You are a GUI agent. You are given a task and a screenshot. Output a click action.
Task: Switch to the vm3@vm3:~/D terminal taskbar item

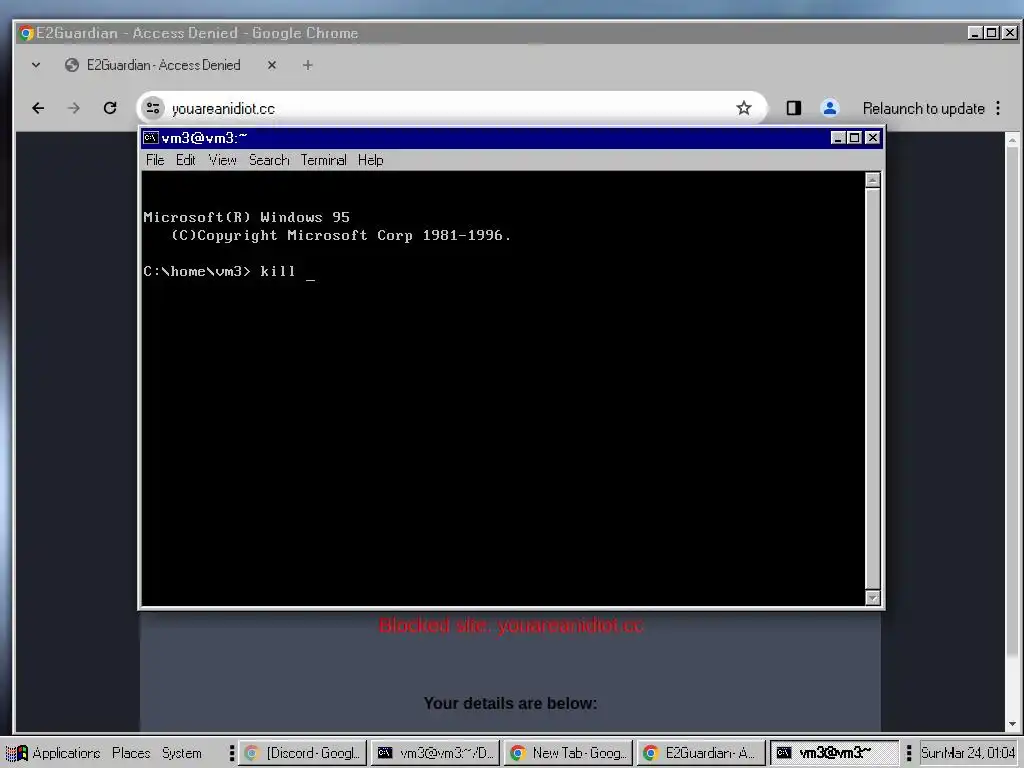coord(436,753)
